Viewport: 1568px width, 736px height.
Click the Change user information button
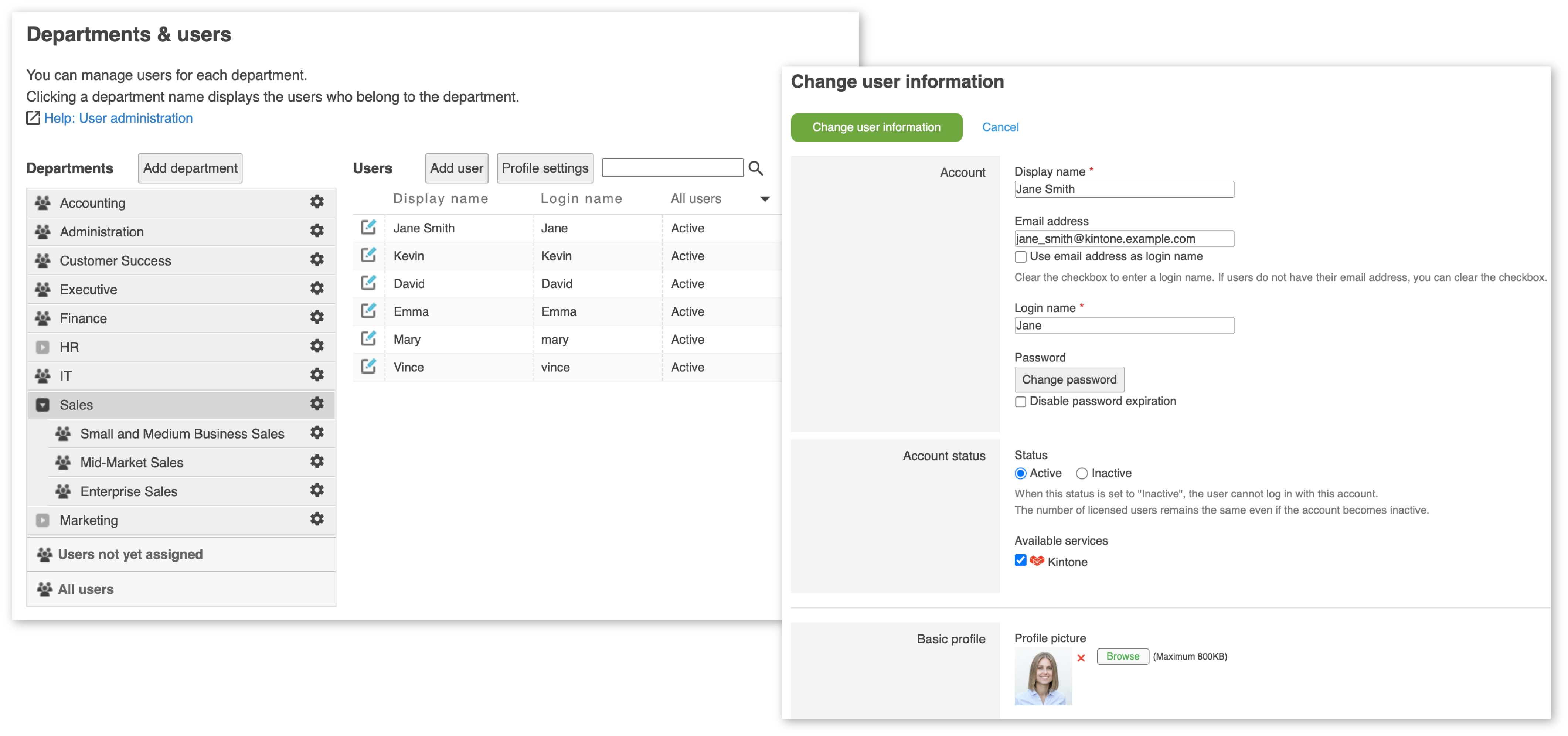click(877, 127)
